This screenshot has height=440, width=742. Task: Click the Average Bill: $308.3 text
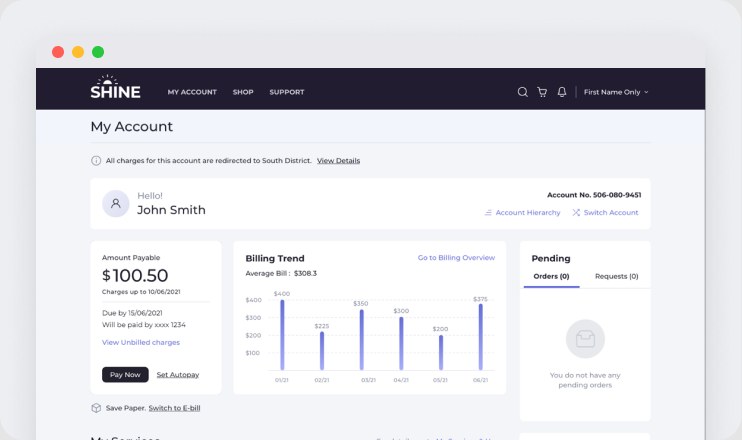coord(281,273)
